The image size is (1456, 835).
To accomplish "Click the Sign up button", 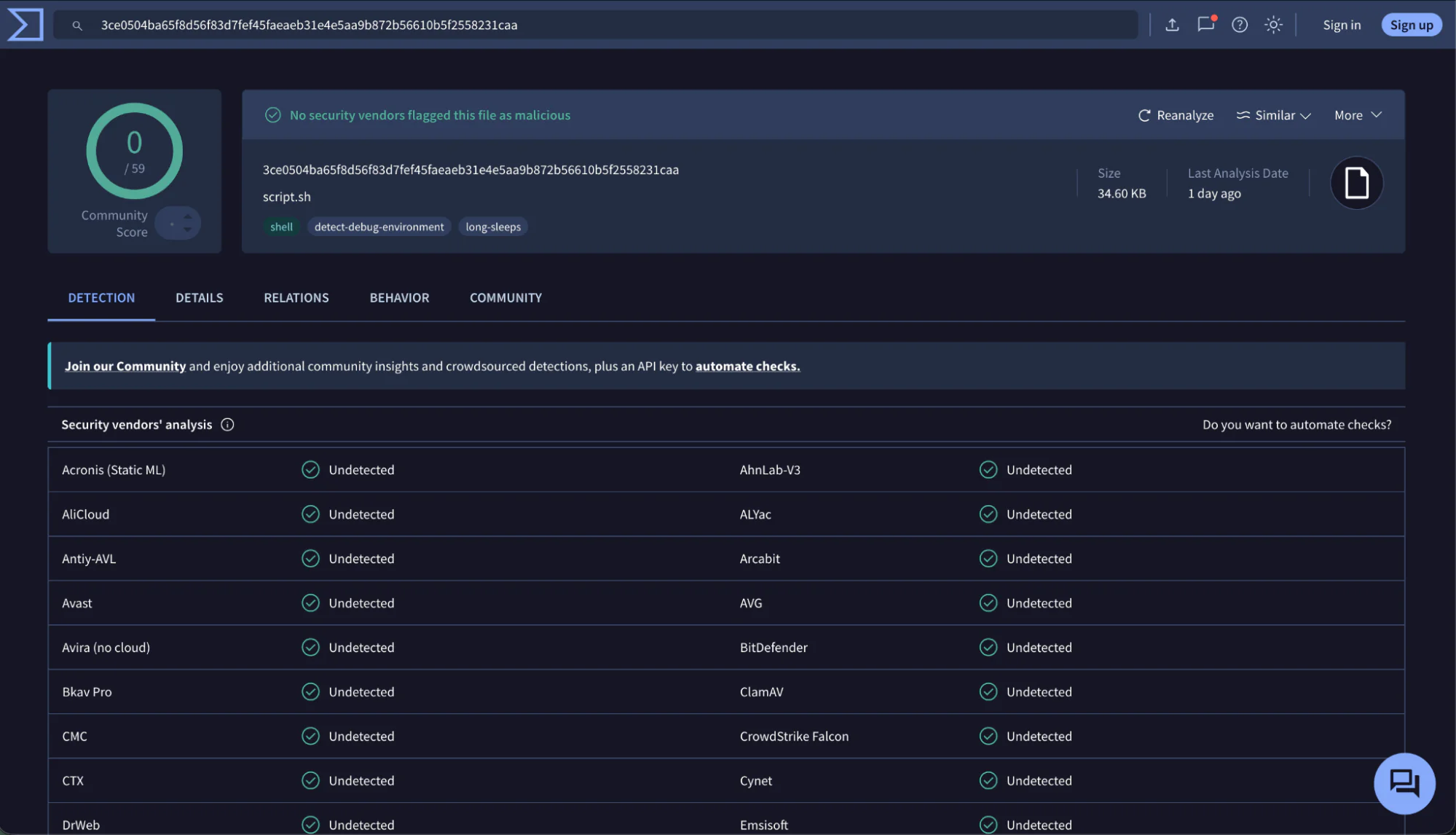I will [x=1411, y=25].
